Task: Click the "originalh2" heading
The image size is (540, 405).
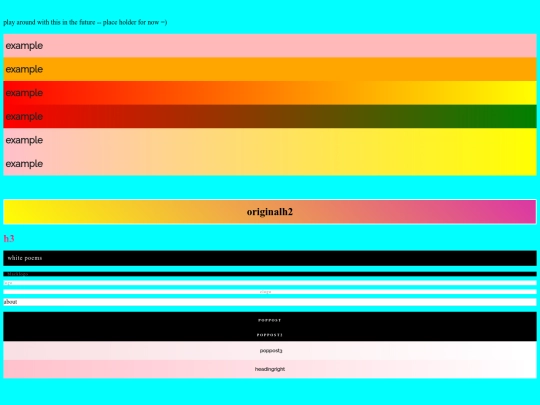Action: point(270,212)
